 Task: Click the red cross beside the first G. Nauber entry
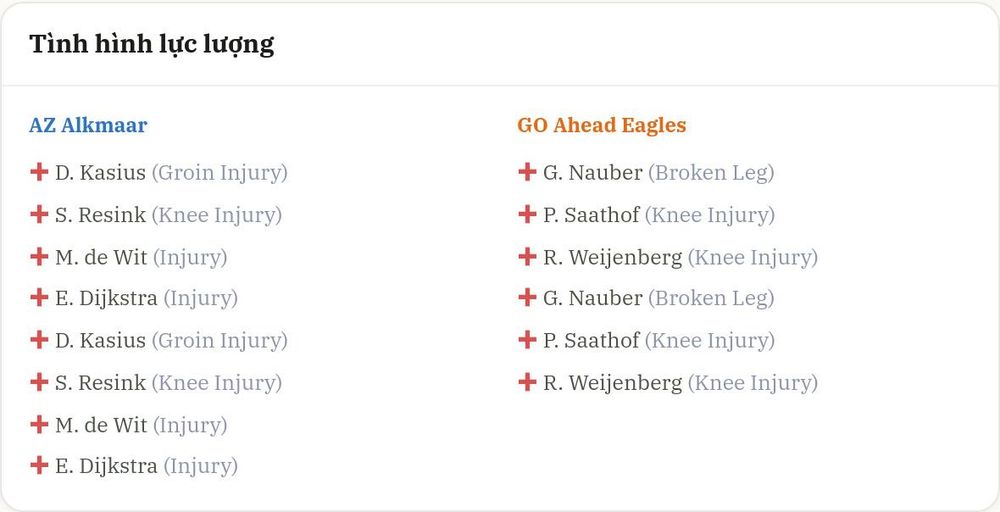point(527,172)
